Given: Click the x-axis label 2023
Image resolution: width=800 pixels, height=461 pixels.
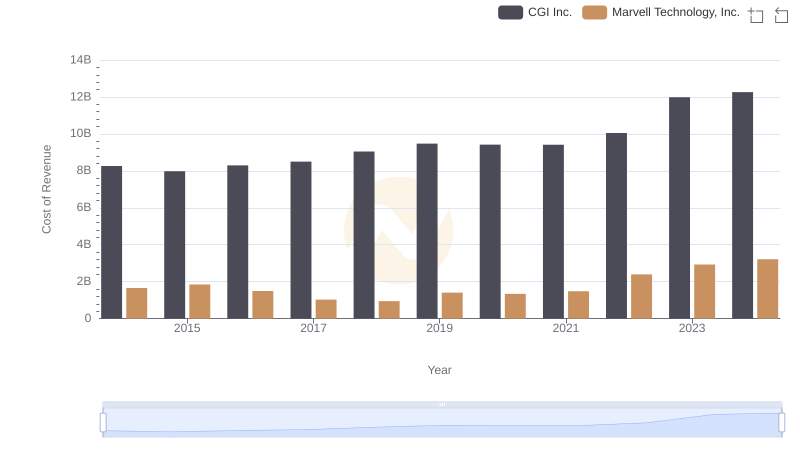Looking at the screenshot, I should tap(692, 328).
